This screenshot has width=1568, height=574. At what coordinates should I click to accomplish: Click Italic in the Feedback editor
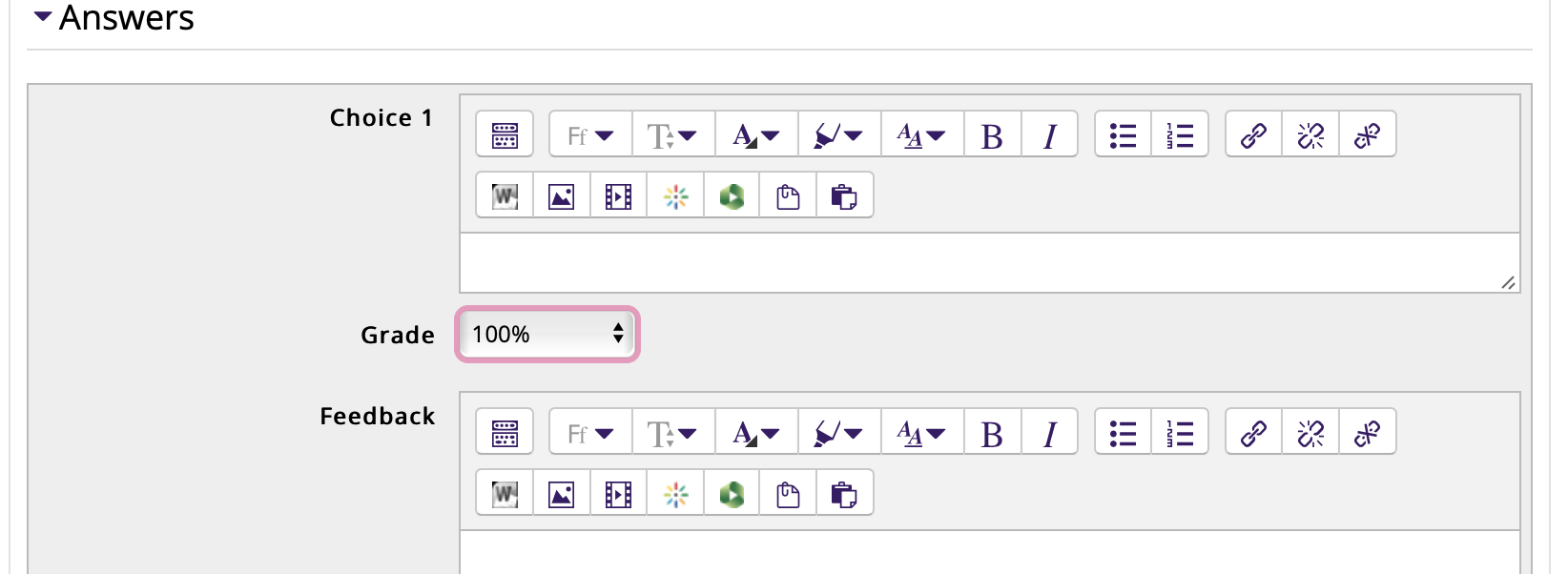[1049, 432]
